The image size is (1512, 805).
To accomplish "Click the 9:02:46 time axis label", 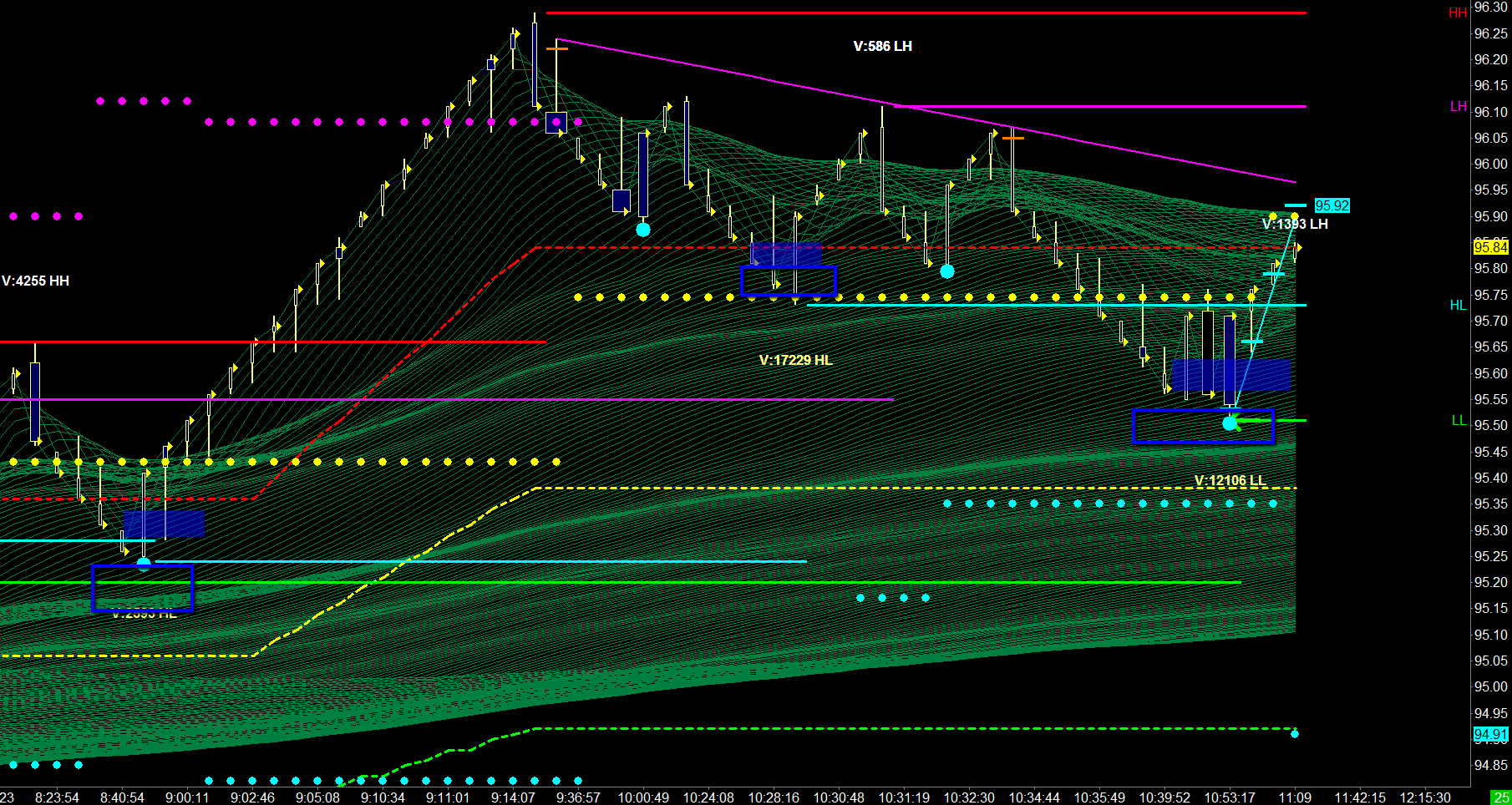I will coord(252,797).
